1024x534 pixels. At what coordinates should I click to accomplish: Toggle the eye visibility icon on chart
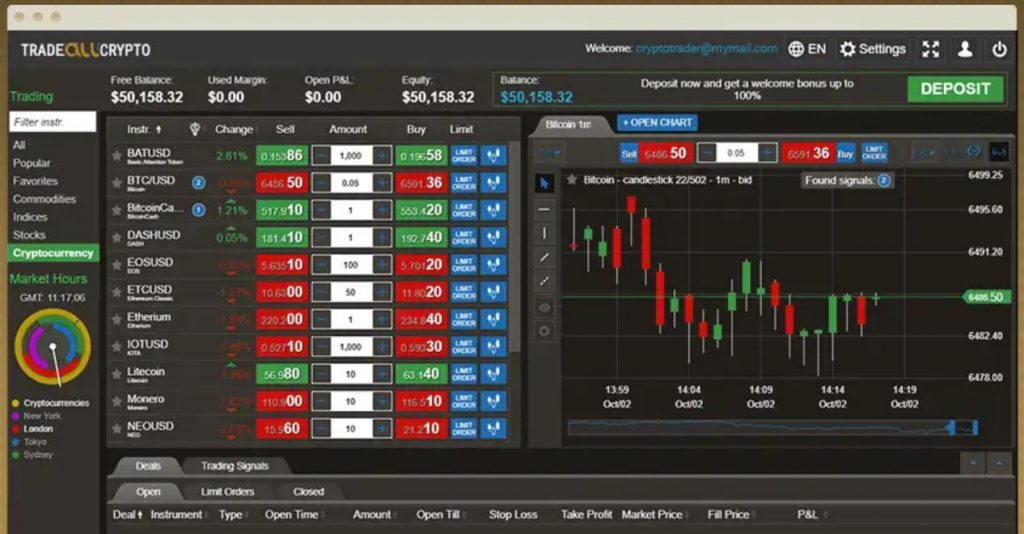pyautogui.click(x=545, y=307)
